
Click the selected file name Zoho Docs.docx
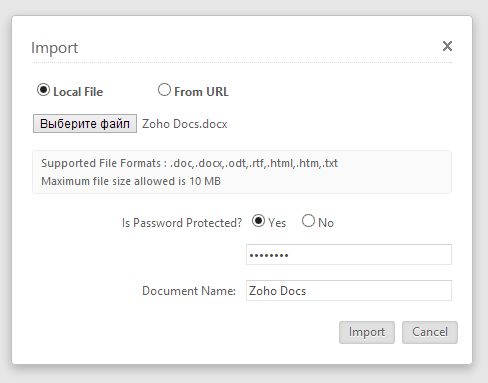click(185, 124)
